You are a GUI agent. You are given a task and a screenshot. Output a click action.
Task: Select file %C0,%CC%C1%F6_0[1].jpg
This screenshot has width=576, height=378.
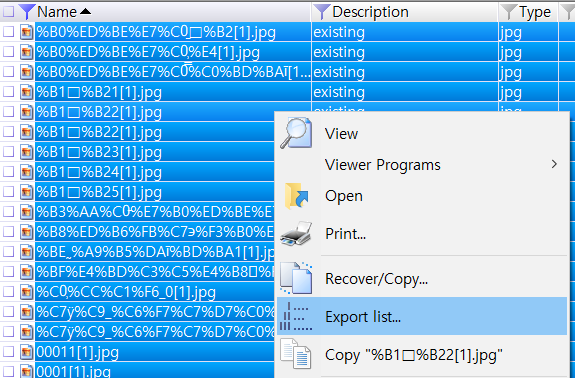click(126, 292)
